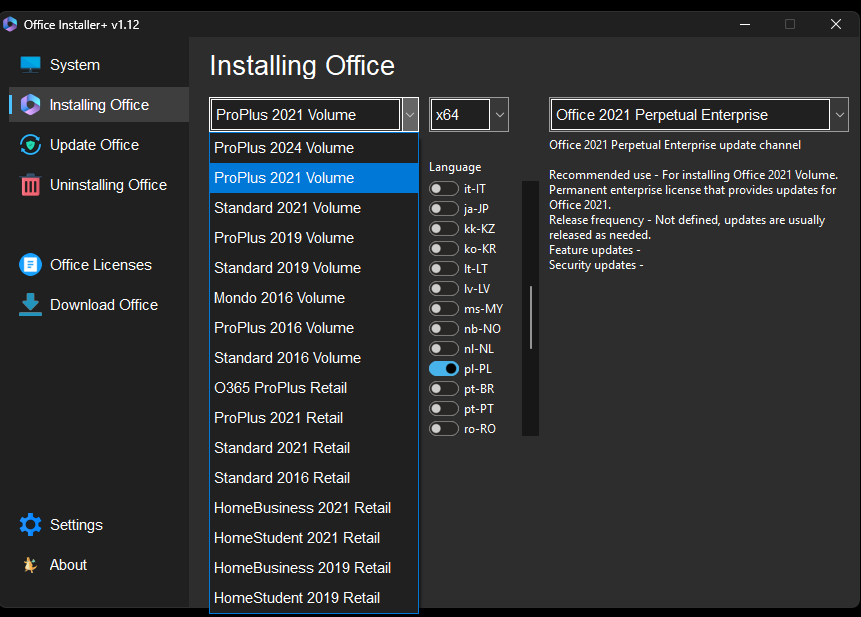Image resolution: width=861 pixels, height=617 pixels.
Task: Open the Settings page label
Action: pyautogui.click(x=76, y=525)
